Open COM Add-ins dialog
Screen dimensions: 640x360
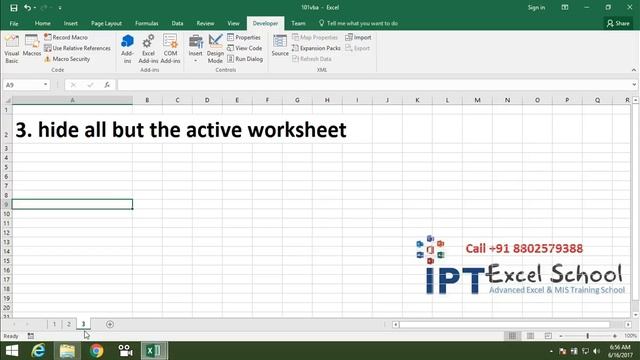tap(170, 49)
